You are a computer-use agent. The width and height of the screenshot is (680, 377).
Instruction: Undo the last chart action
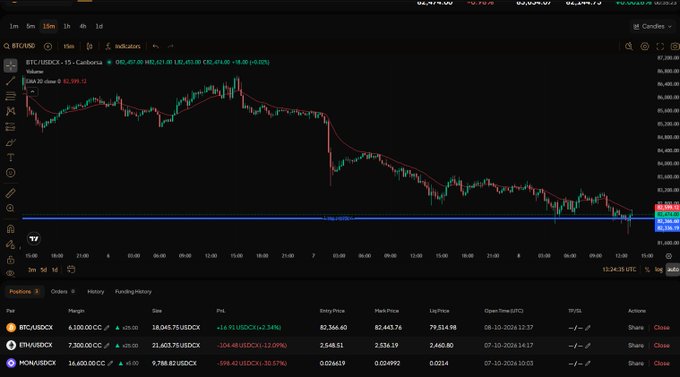tap(156, 46)
